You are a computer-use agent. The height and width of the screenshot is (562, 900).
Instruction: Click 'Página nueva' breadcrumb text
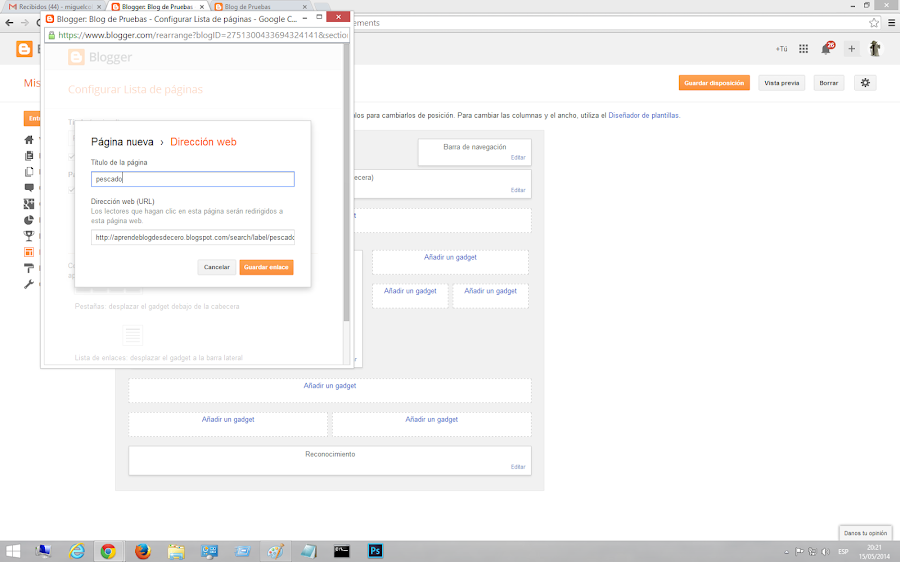[x=122, y=142]
